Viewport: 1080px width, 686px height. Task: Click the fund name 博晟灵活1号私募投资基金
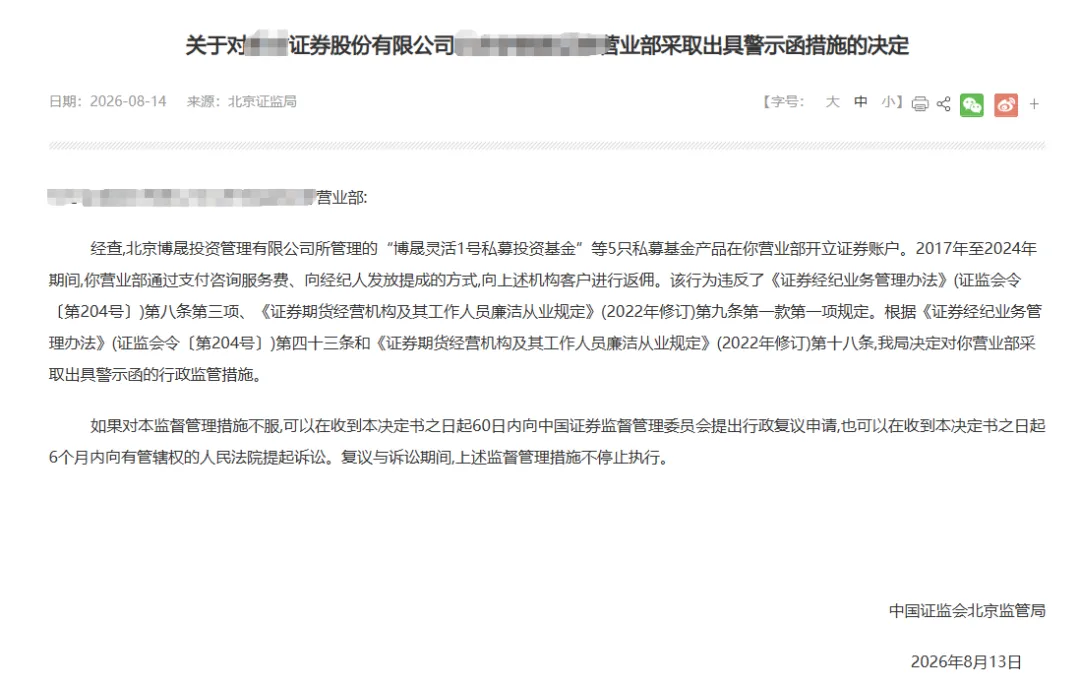pyautogui.click(x=484, y=249)
